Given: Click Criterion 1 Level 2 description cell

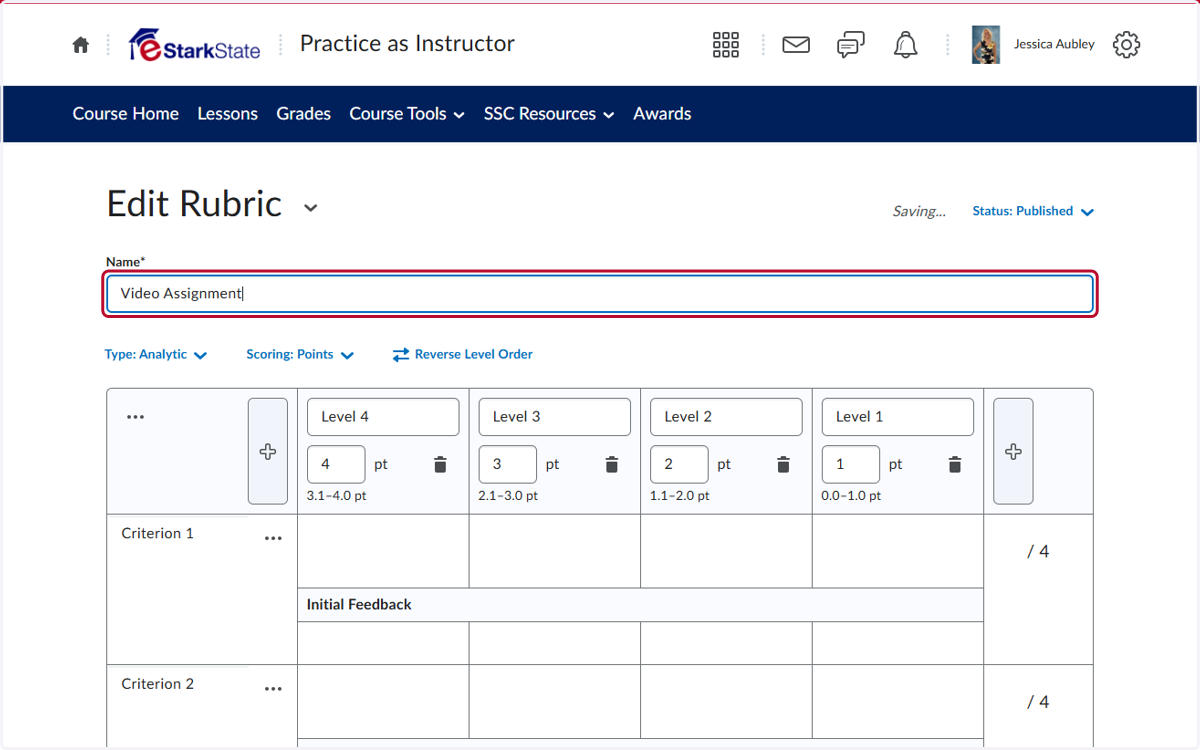Looking at the screenshot, I should point(726,551).
